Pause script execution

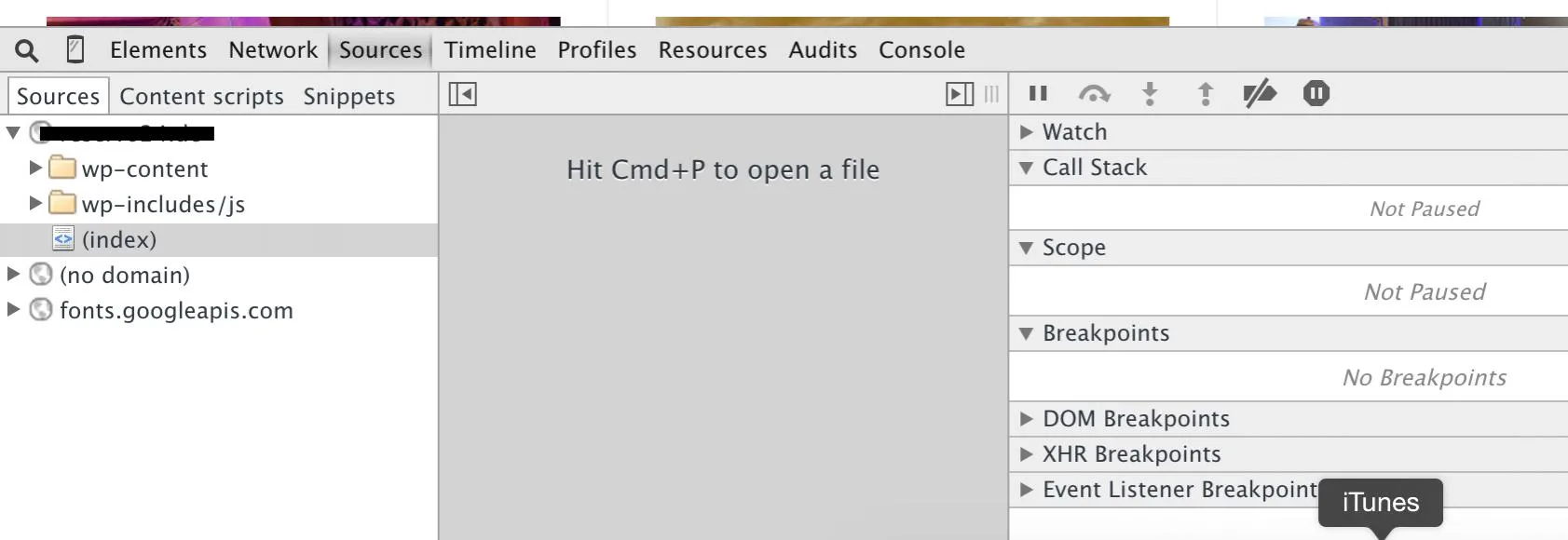point(1038,93)
